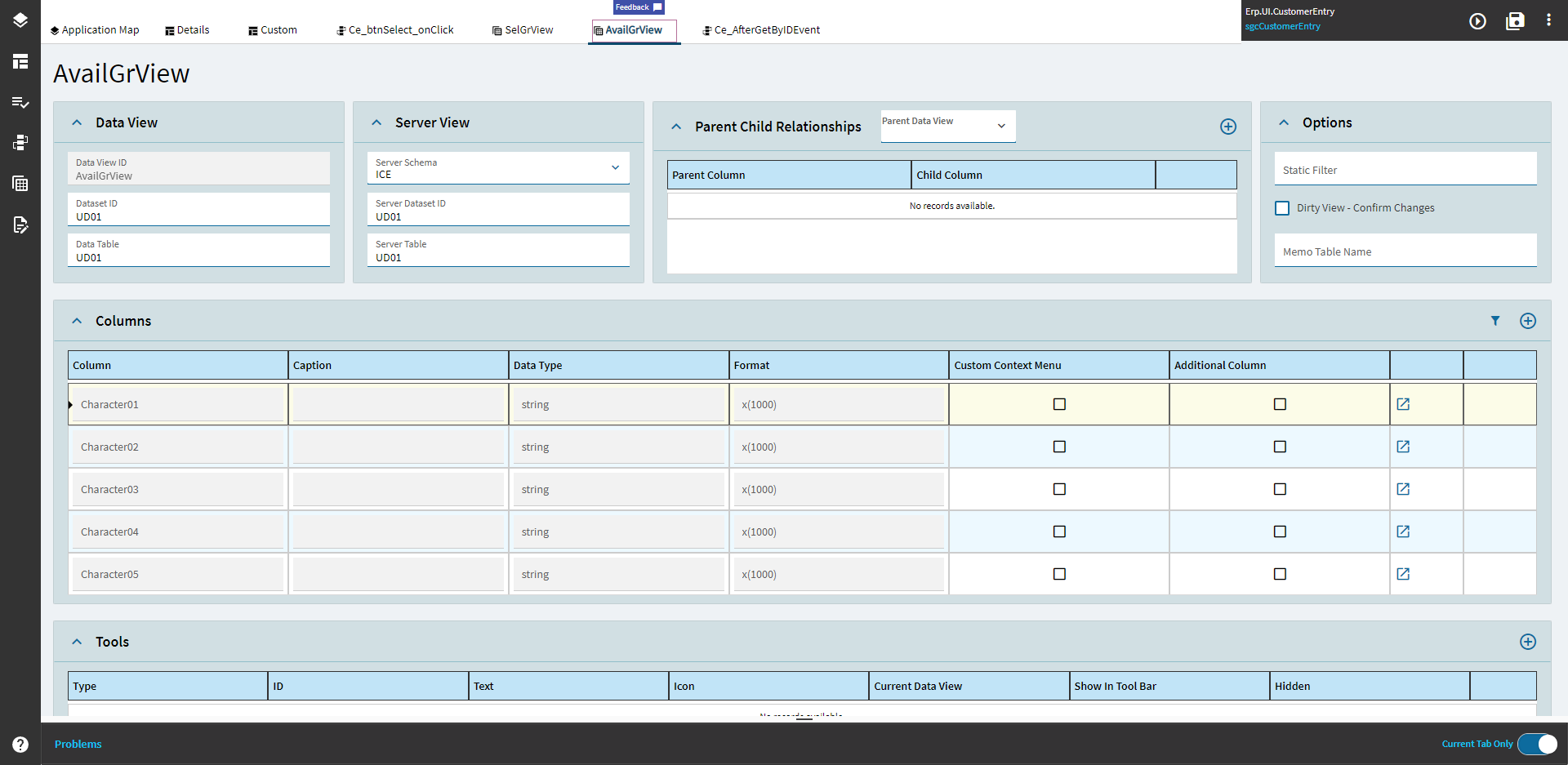Click the Static Filter input field
The width and height of the screenshot is (1568, 765).
[x=1405, y=170]
